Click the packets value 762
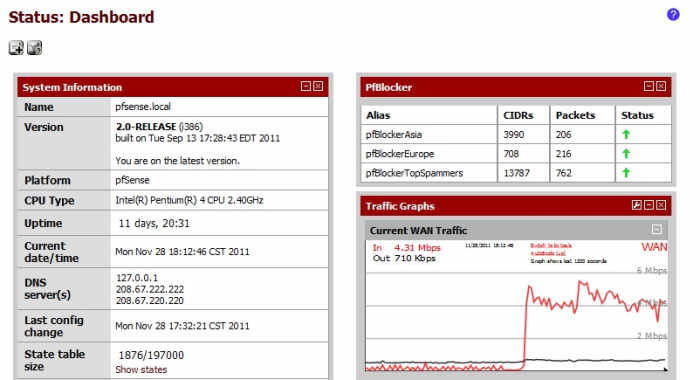This screenshot has width=700, height=380. [563, 173]
